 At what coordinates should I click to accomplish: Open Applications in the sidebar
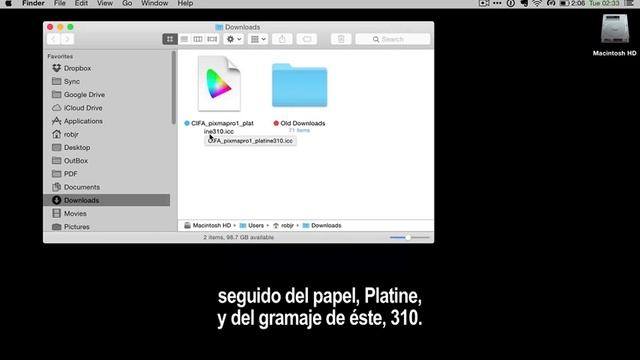(107, 121)
